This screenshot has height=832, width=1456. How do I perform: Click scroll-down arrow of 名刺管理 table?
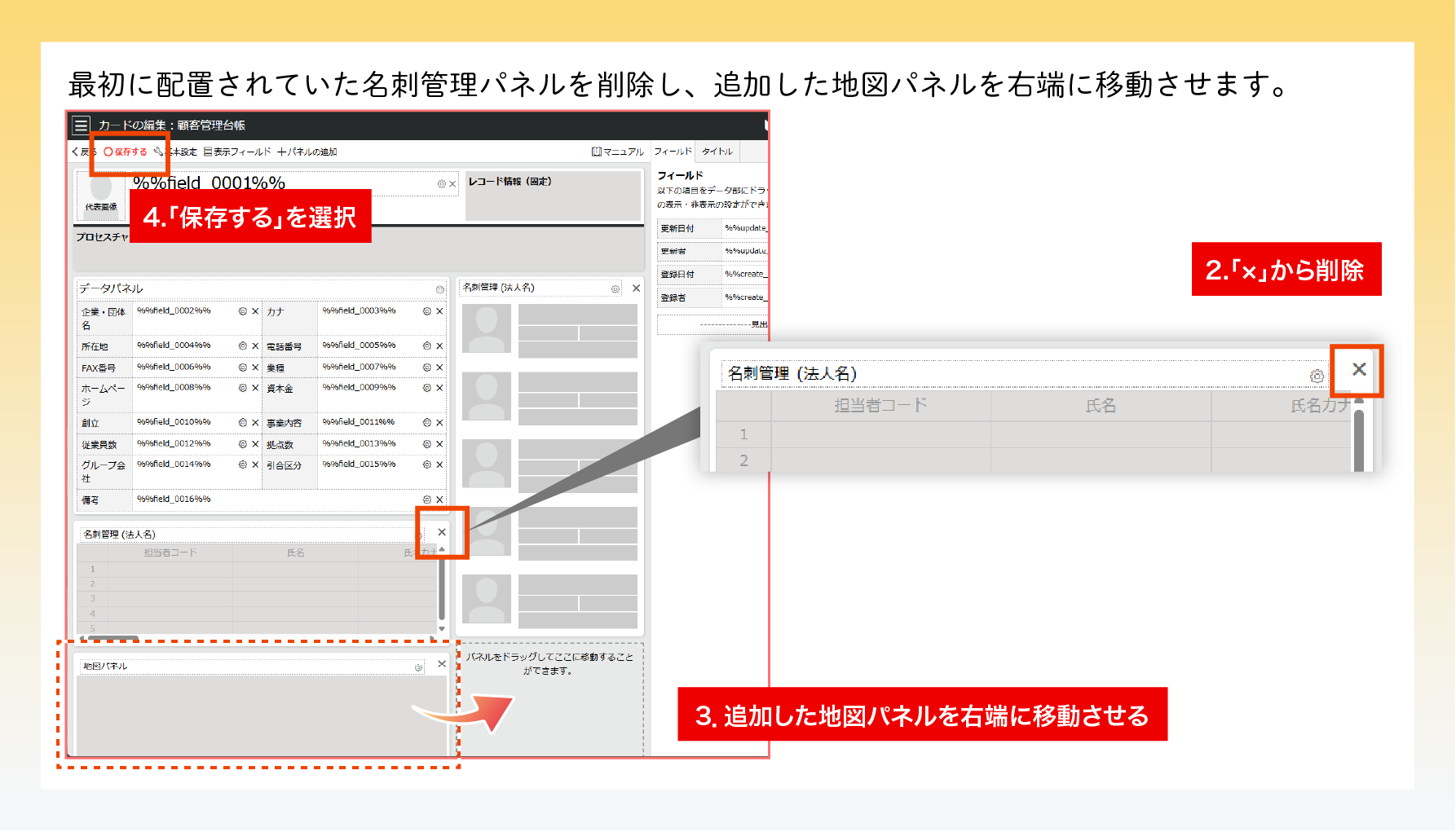(x=442, y=628)
